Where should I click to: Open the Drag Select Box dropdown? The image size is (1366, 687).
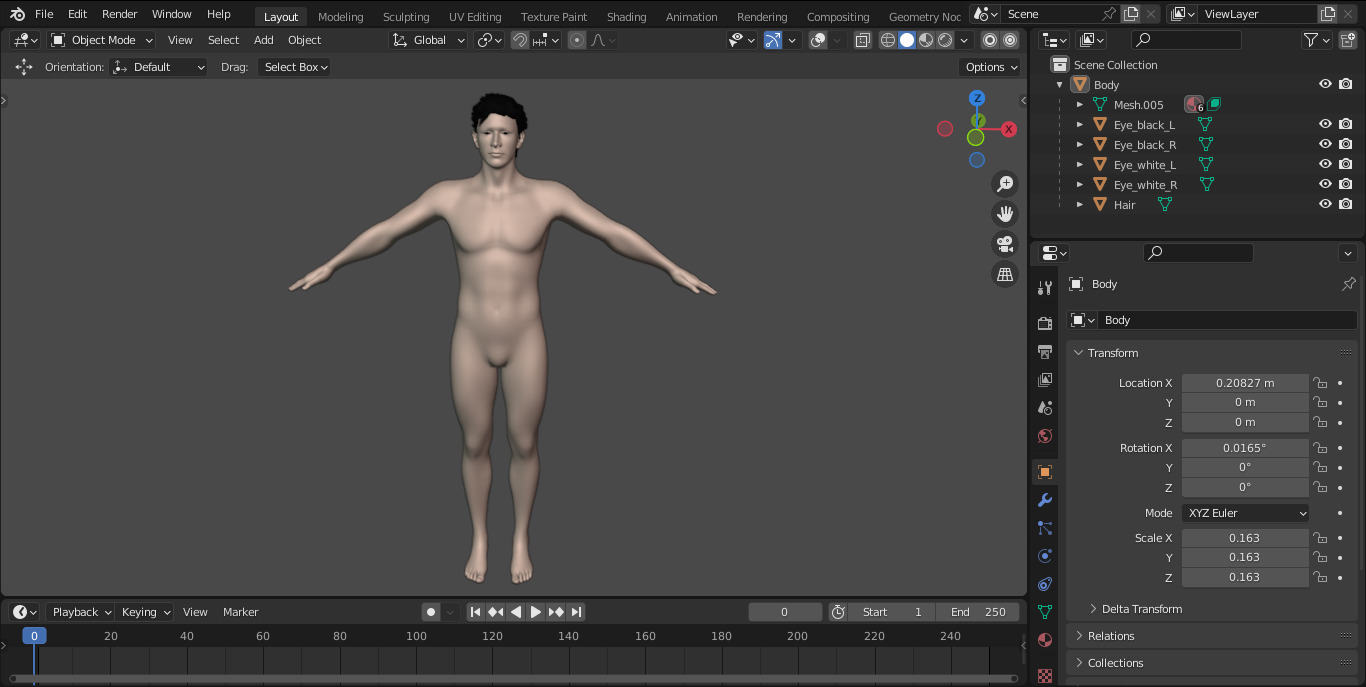[295, 67]
